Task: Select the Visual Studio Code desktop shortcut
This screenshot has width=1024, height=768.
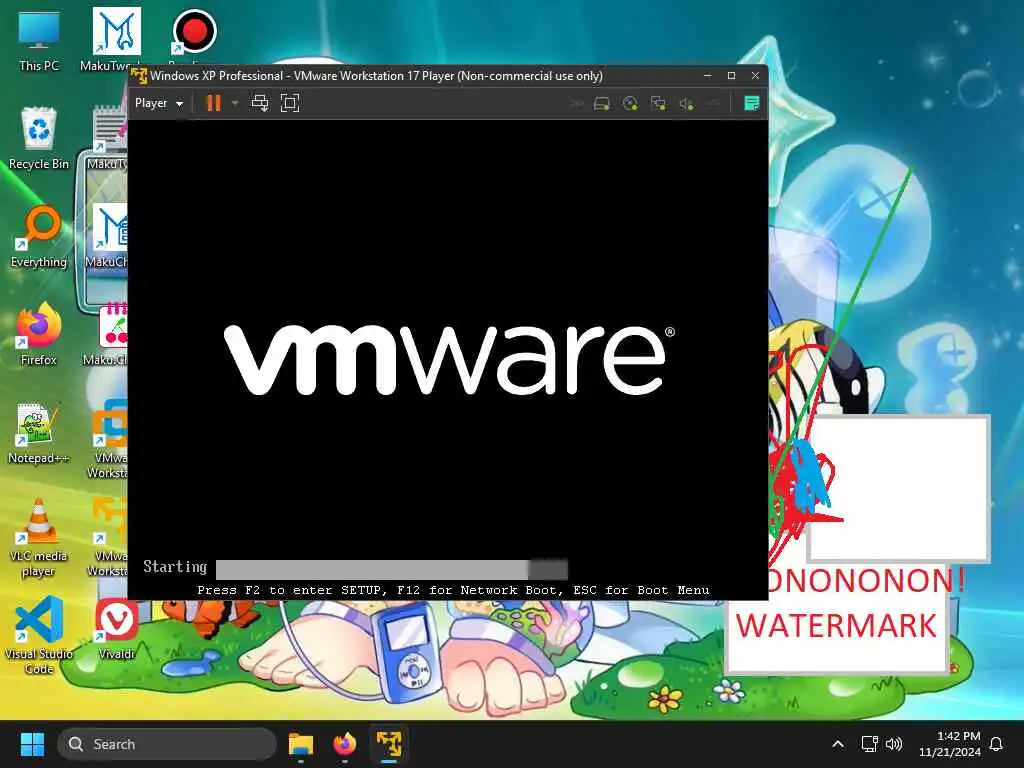Action: coord(39,635)
